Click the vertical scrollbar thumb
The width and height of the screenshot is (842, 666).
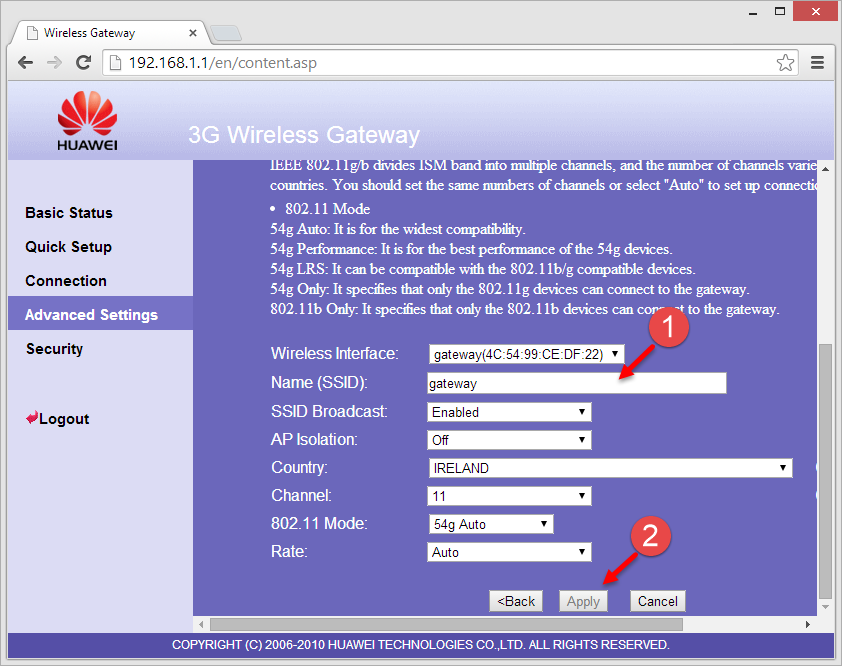[825, 471]
